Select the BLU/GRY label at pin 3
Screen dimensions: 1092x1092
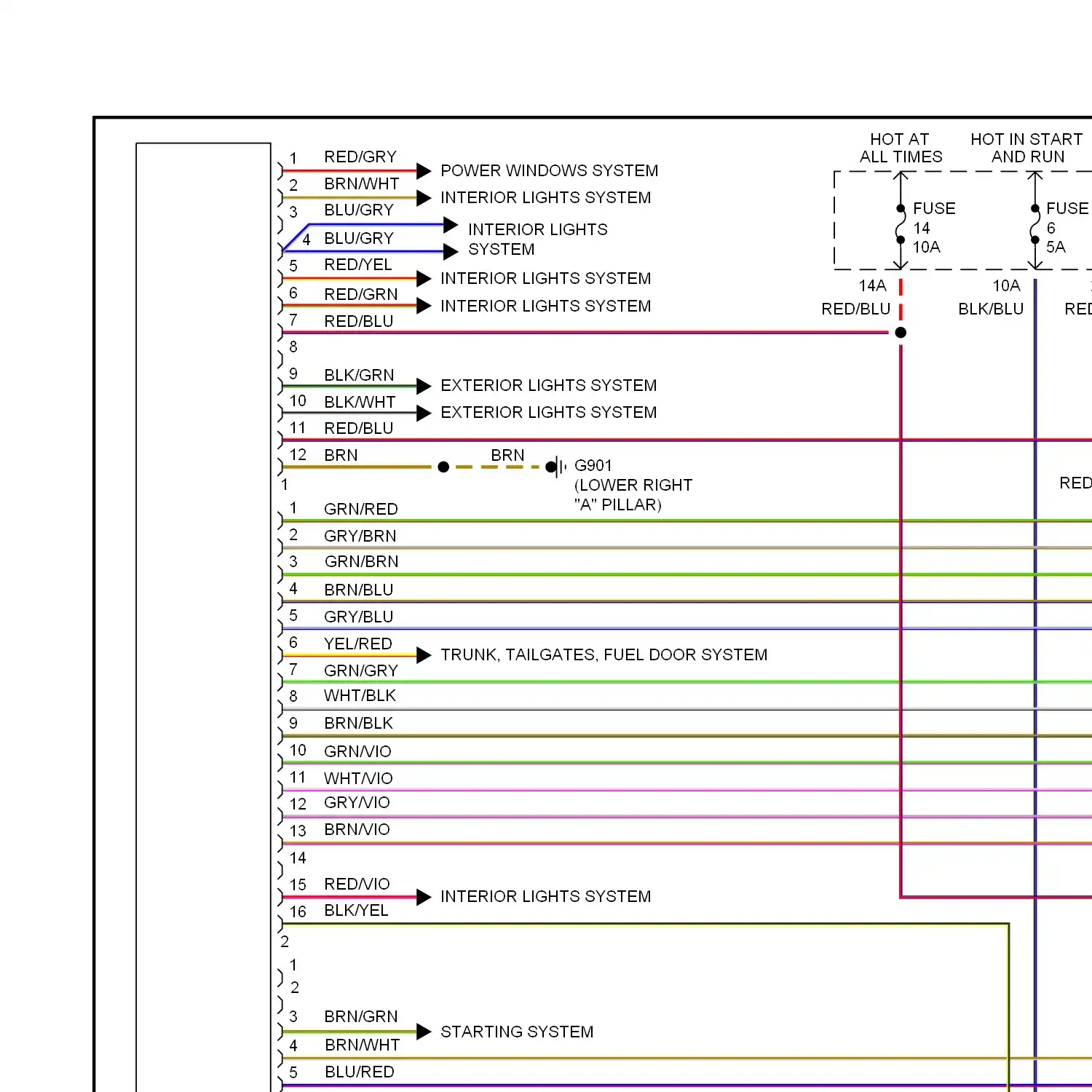coord(359,210)
